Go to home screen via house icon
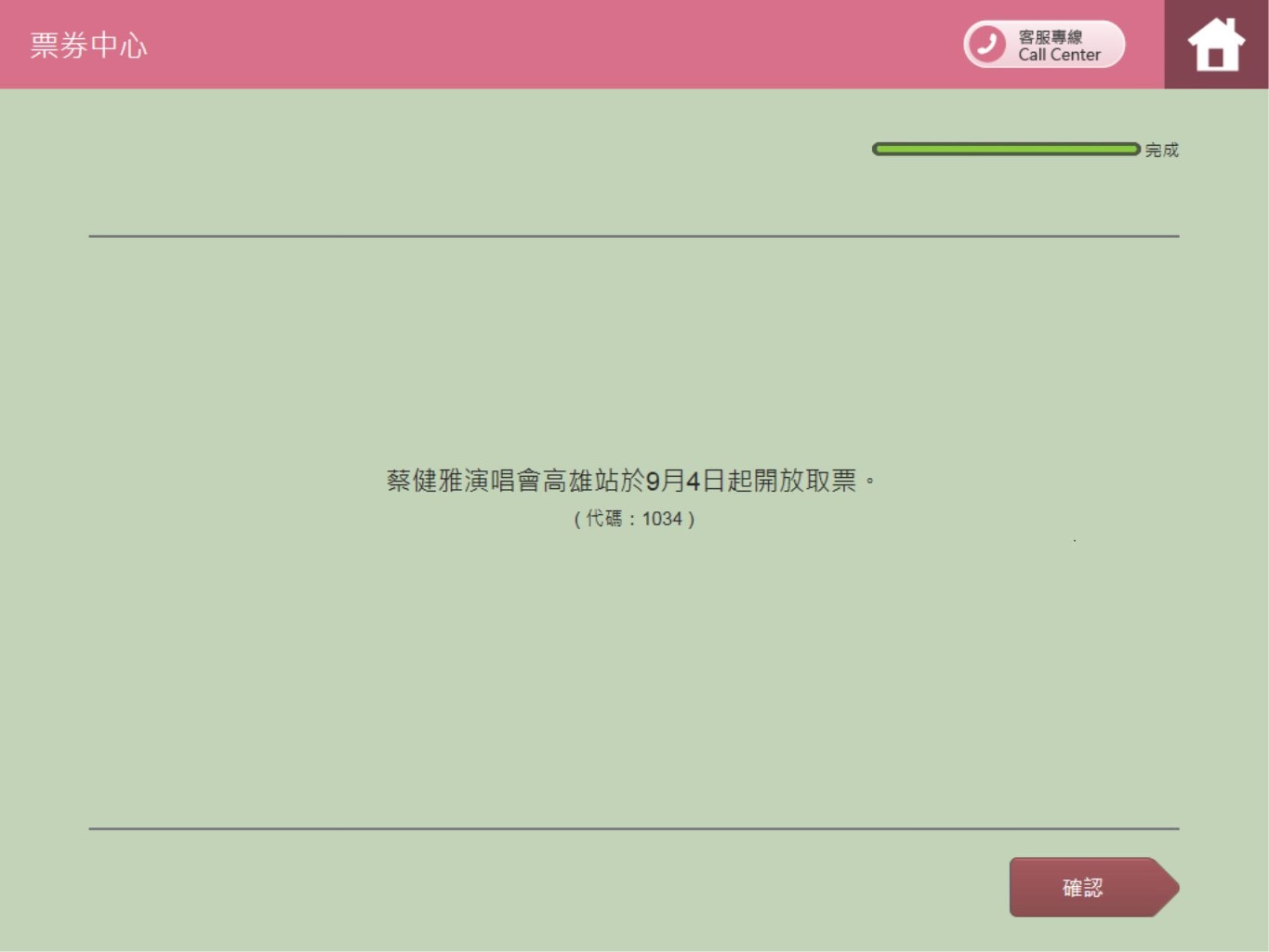The image size is (1269, 952). pos(1216,45)
